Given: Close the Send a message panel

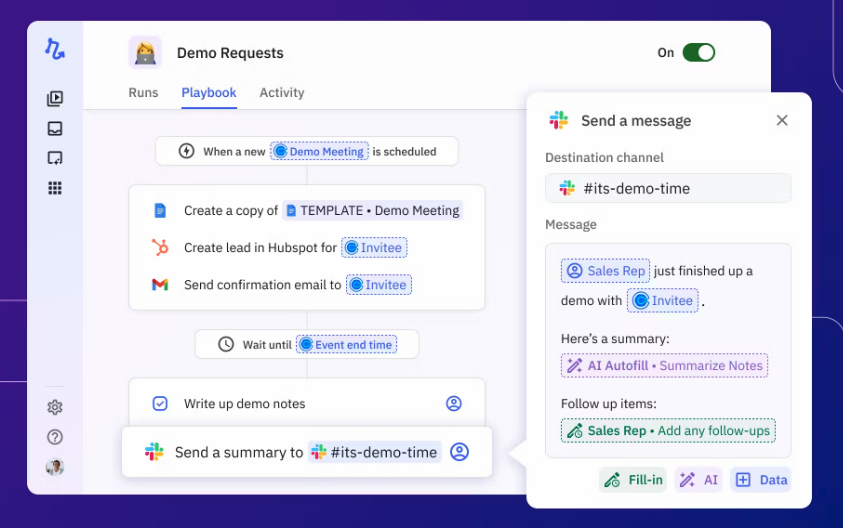Looking at the screenshot, I should coord(782,120).
